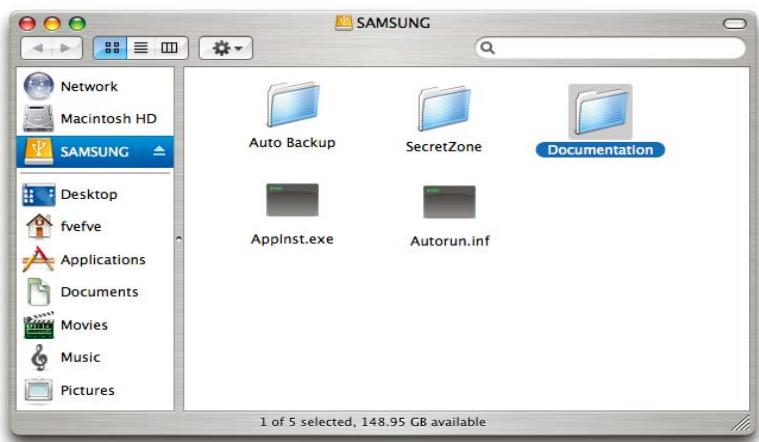Go back with the left arrow button
This screenshot has height=442, width=759.
click(x=37, y=48)
